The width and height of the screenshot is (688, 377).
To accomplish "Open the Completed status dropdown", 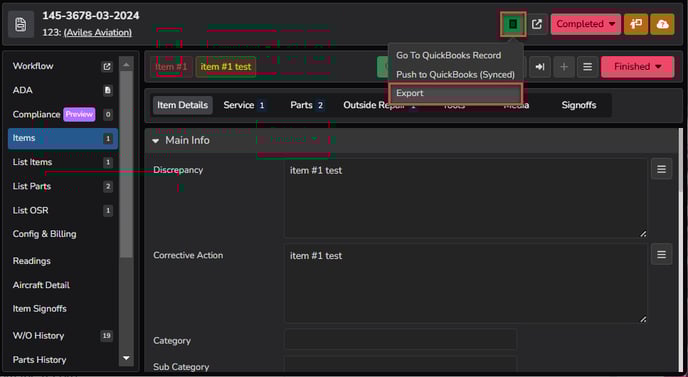I will [586, 24].
